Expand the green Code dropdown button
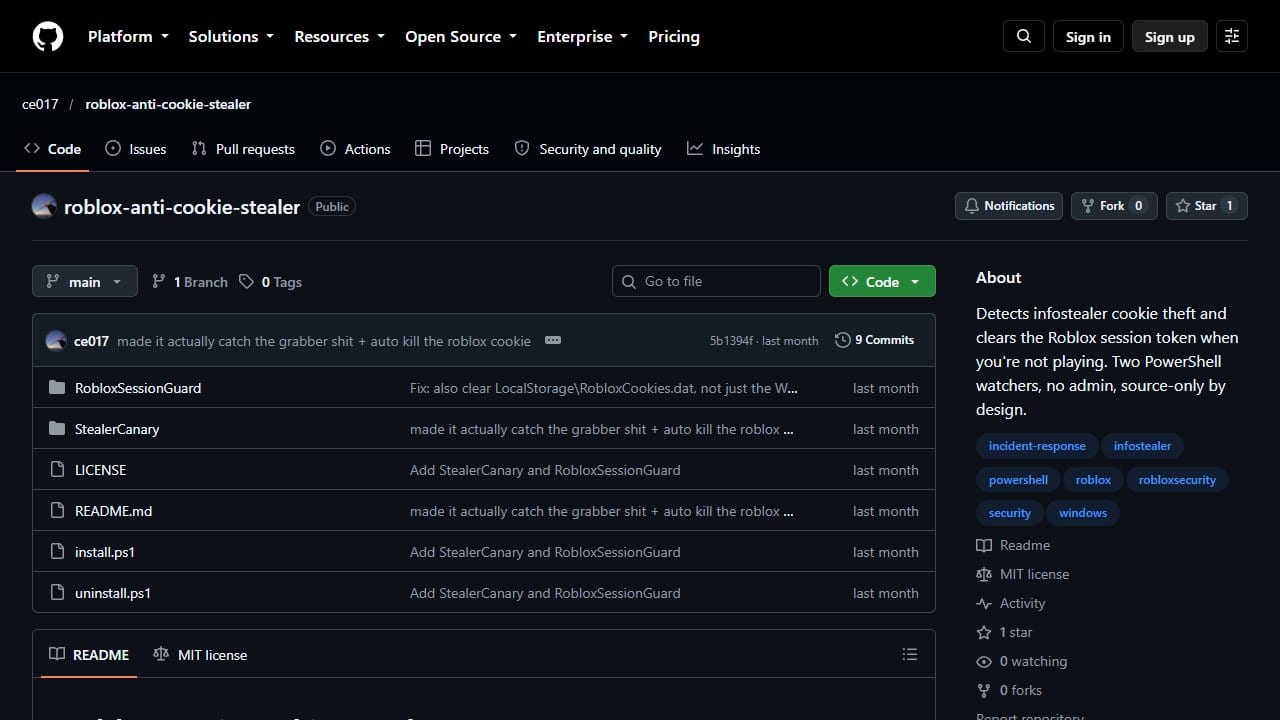The width and height of the screenshot is (1280, 720). (x=882, y=282)
